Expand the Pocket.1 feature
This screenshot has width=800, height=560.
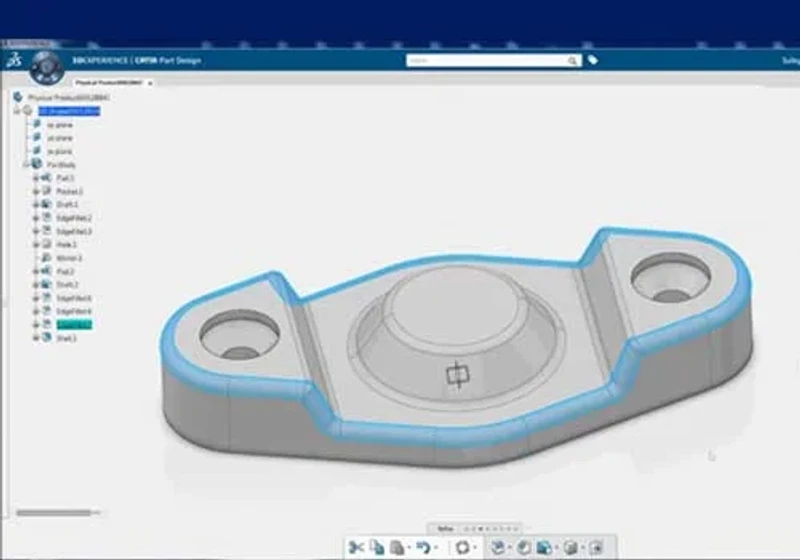pyautogui.click(x=36, y=191)
